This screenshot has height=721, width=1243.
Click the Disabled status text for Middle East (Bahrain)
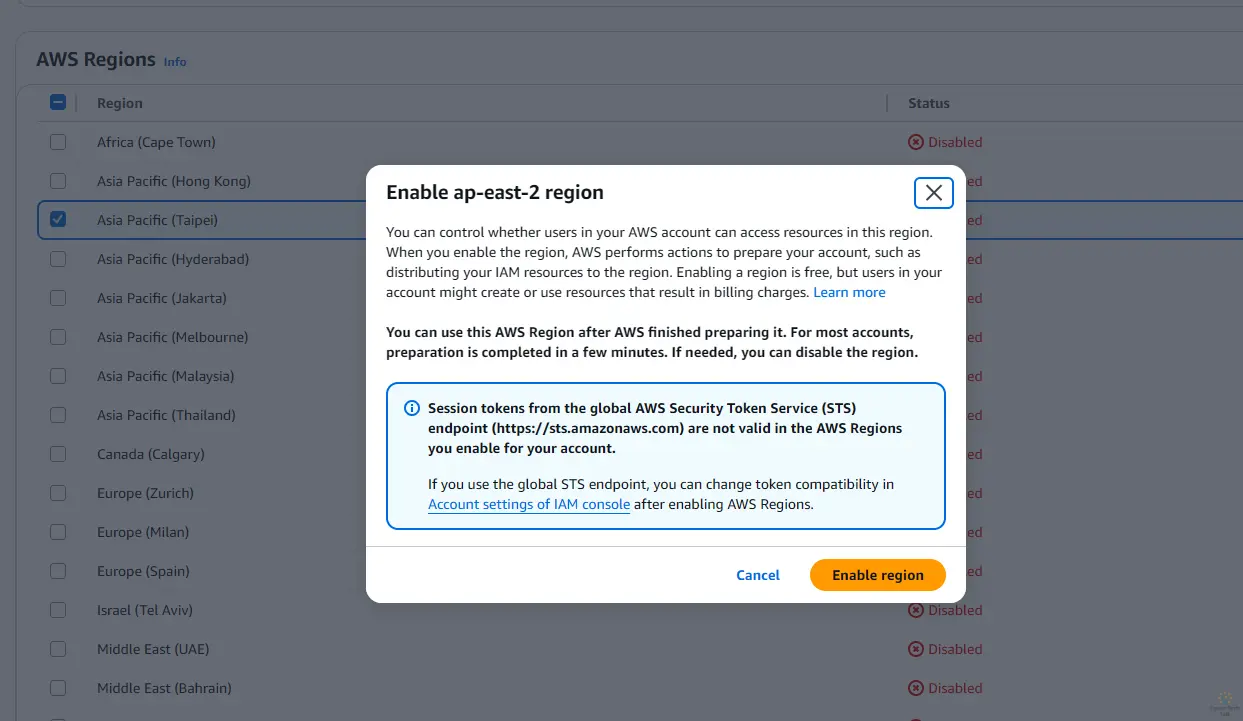pos(955,688)
